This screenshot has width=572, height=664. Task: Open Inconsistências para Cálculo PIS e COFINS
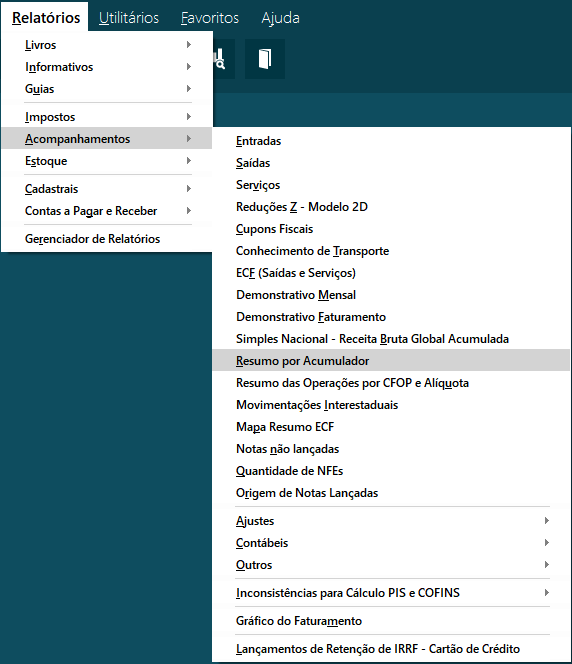pyautogui.click(x=391, y=593)
